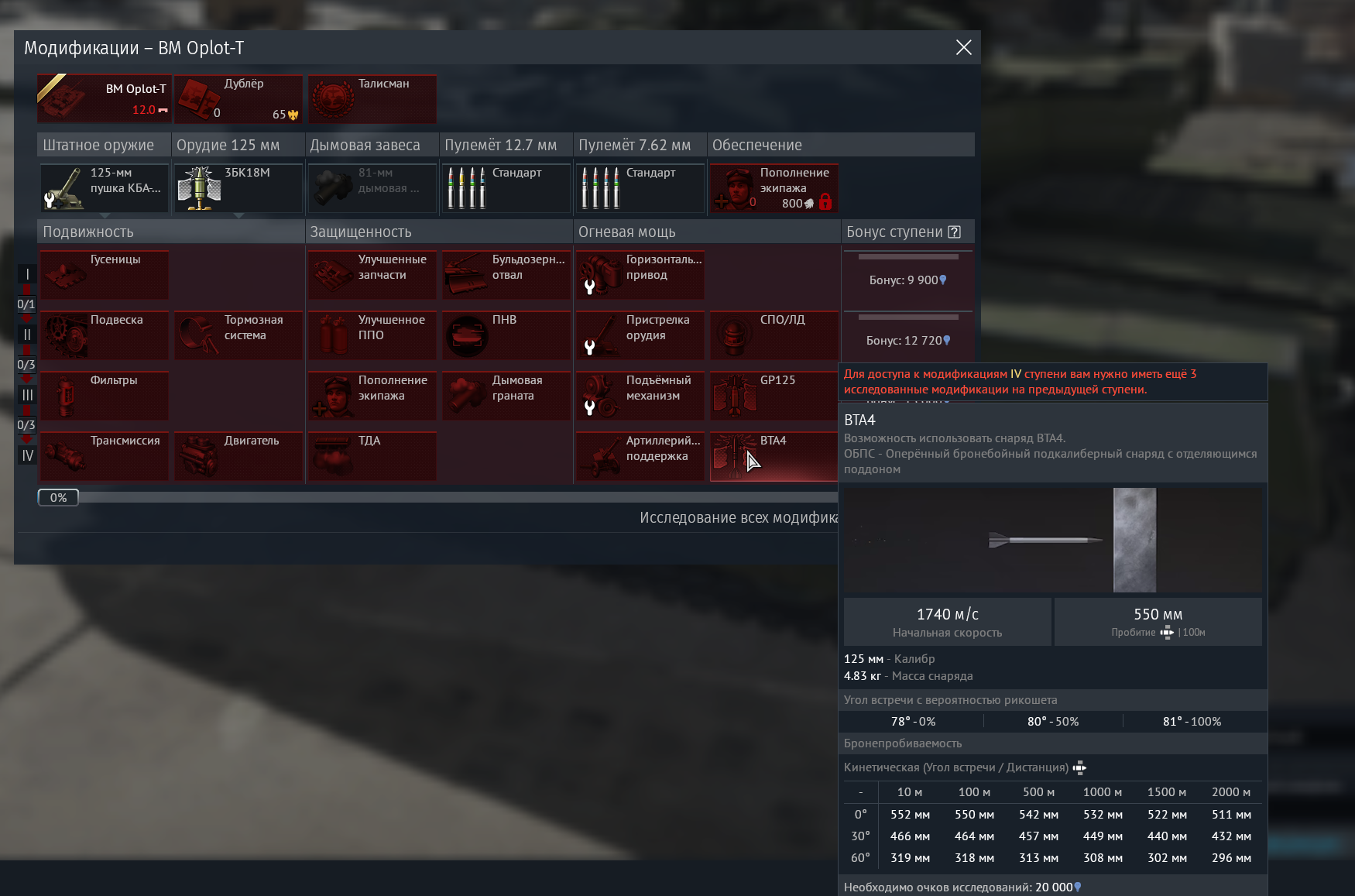Image resolution: width=1355 pixels, height=896 pixels.
Task: Pick the Фильтры modification tile
Action: [104, 395]
